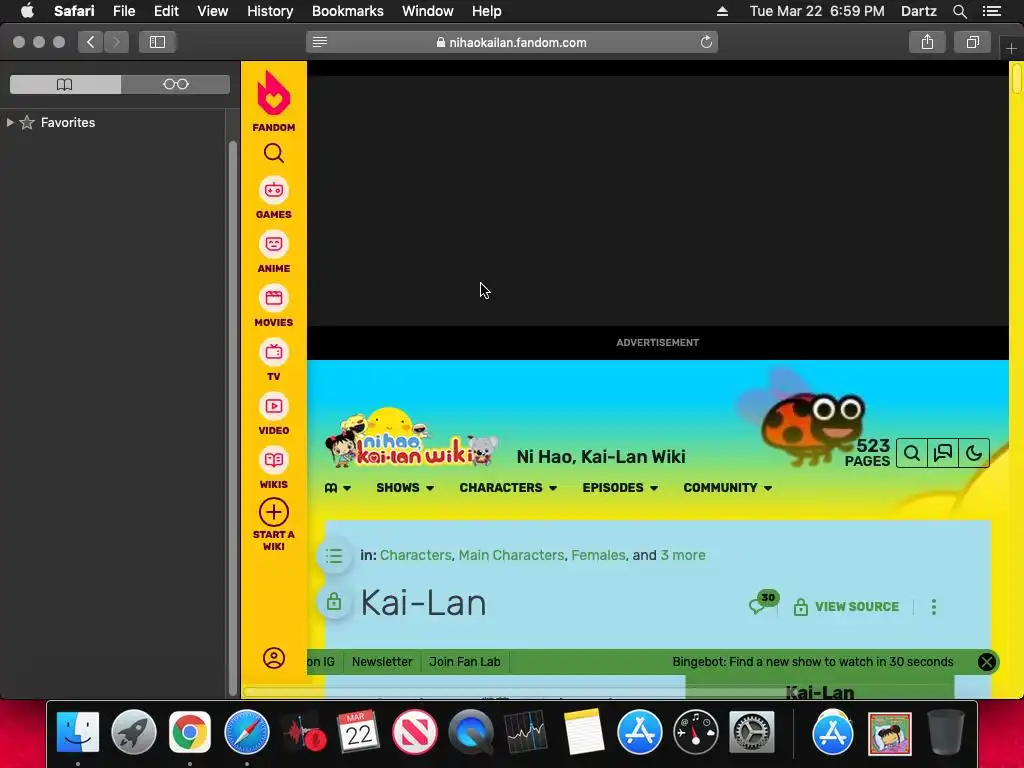
Task: Open the 30 comments bubble
Action: coord(763,603)
